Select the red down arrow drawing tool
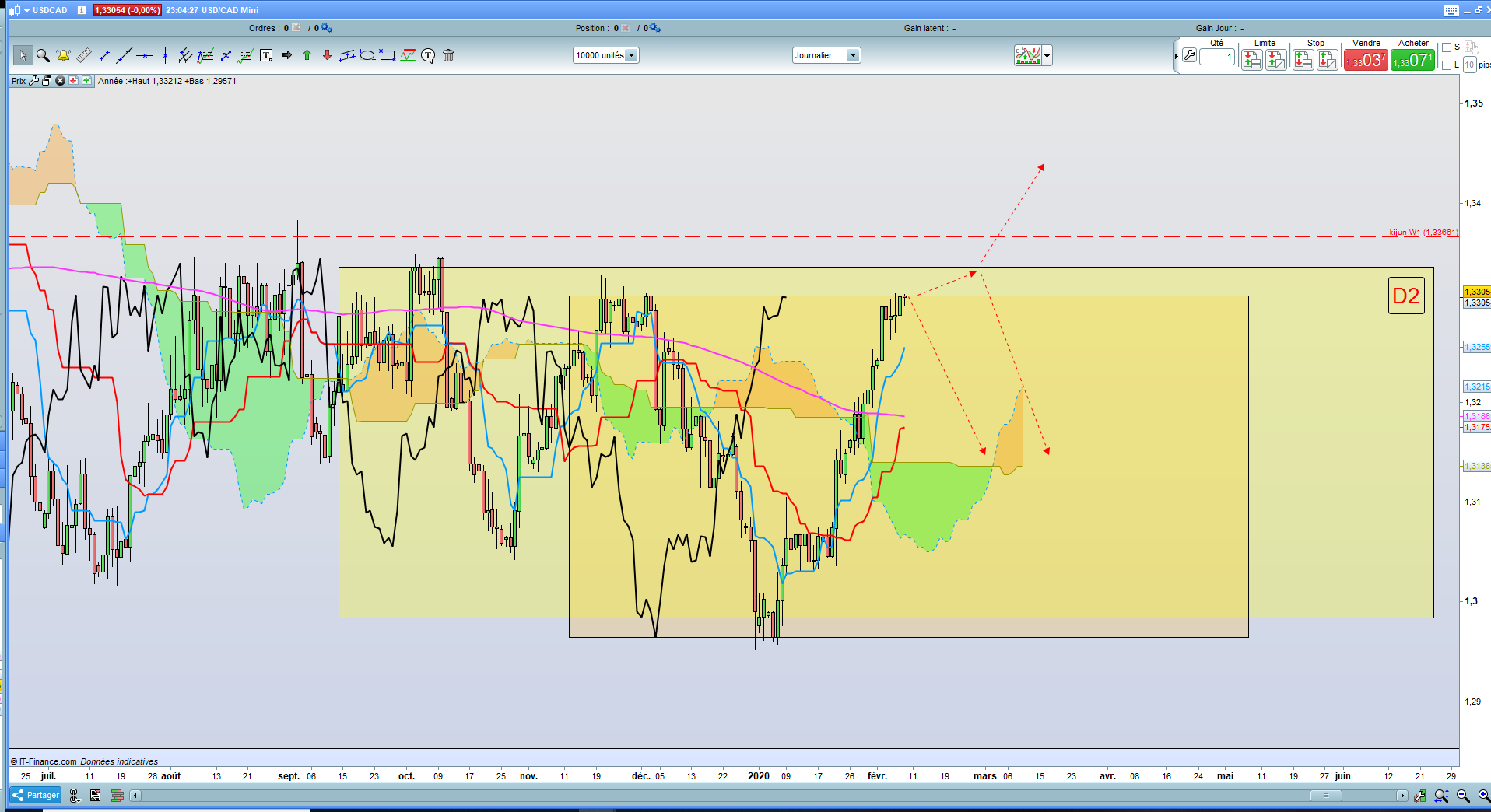 pyautogui.click(x=327, y=55)
